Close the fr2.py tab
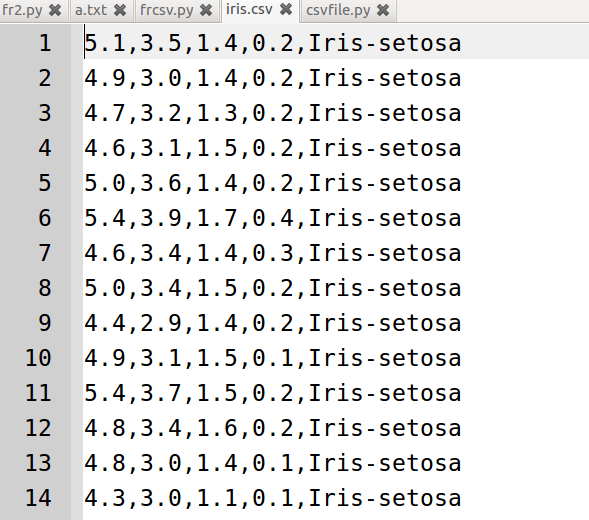 [x=55, y=10]
